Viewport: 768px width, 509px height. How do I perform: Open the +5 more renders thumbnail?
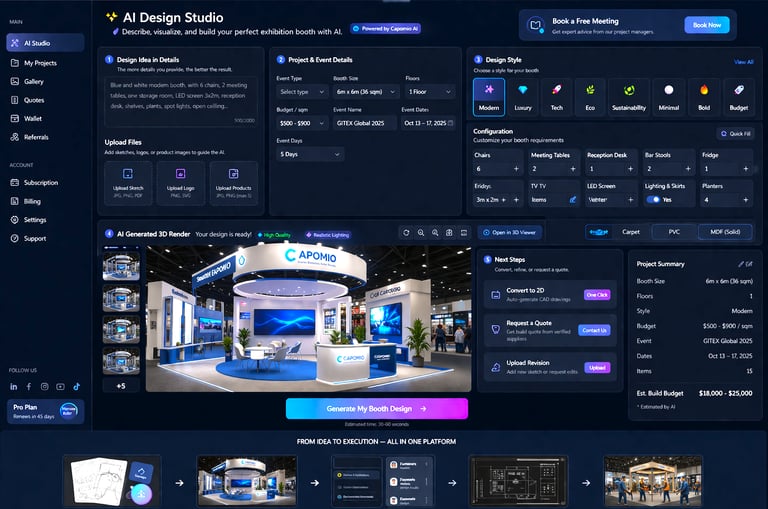point(121,386)
